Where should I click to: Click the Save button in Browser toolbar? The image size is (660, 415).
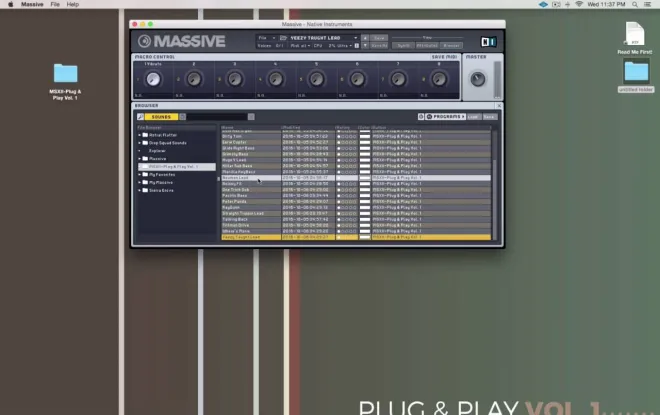click(489, 117)
